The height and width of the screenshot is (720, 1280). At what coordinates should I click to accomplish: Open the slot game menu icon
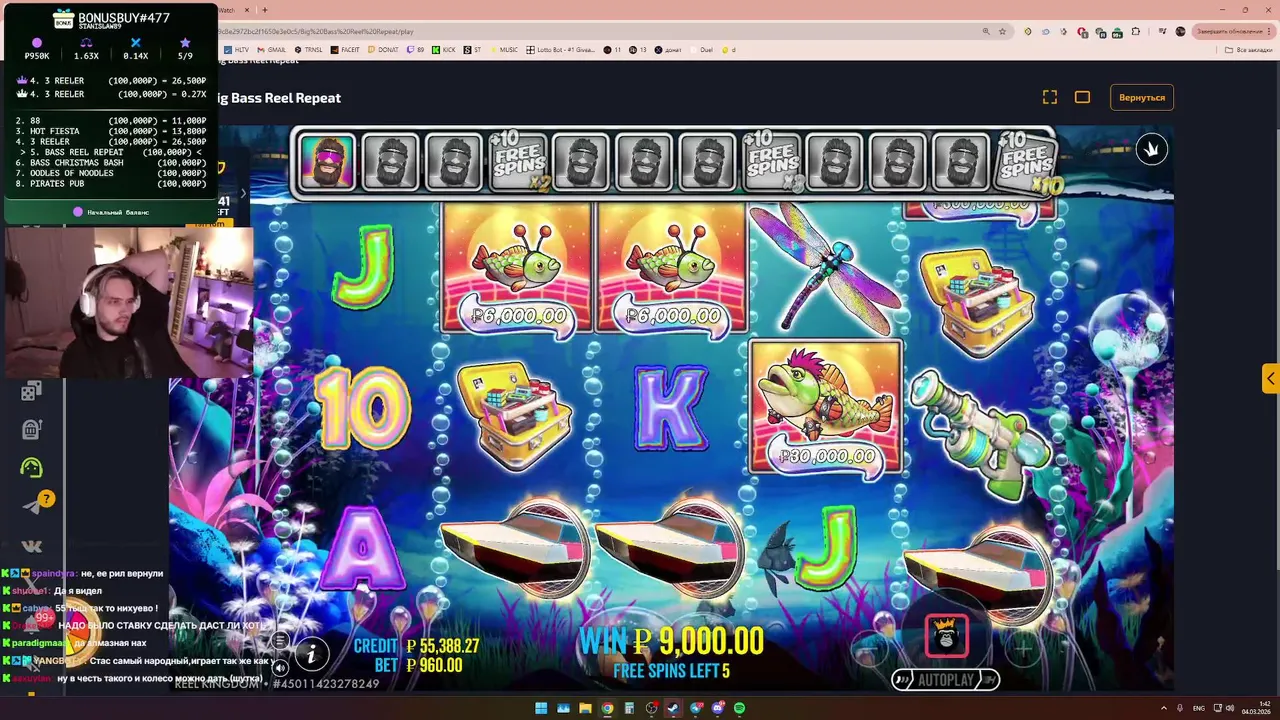click(x=281, y=640)
